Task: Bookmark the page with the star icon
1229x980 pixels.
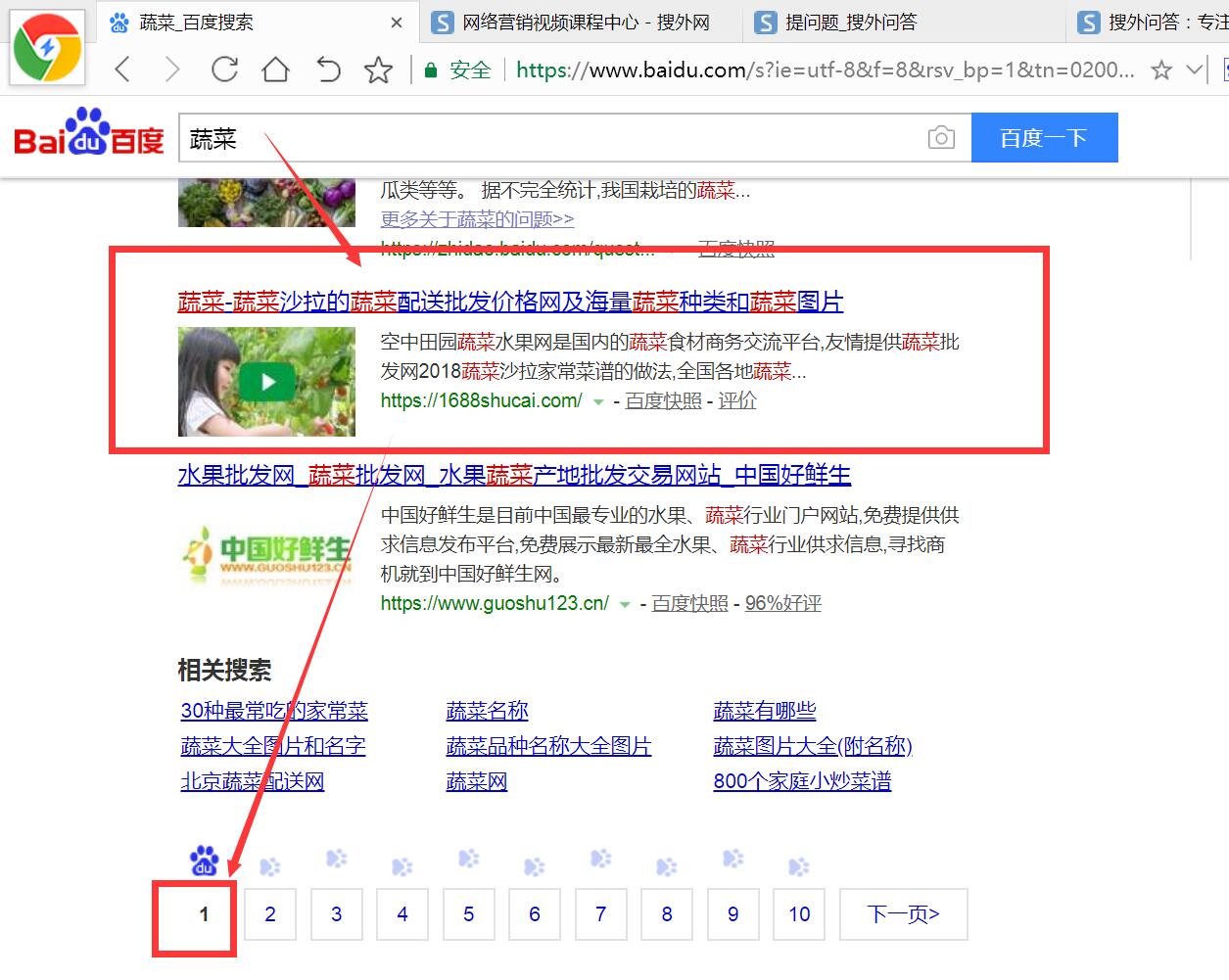Action: pos(379,70)
